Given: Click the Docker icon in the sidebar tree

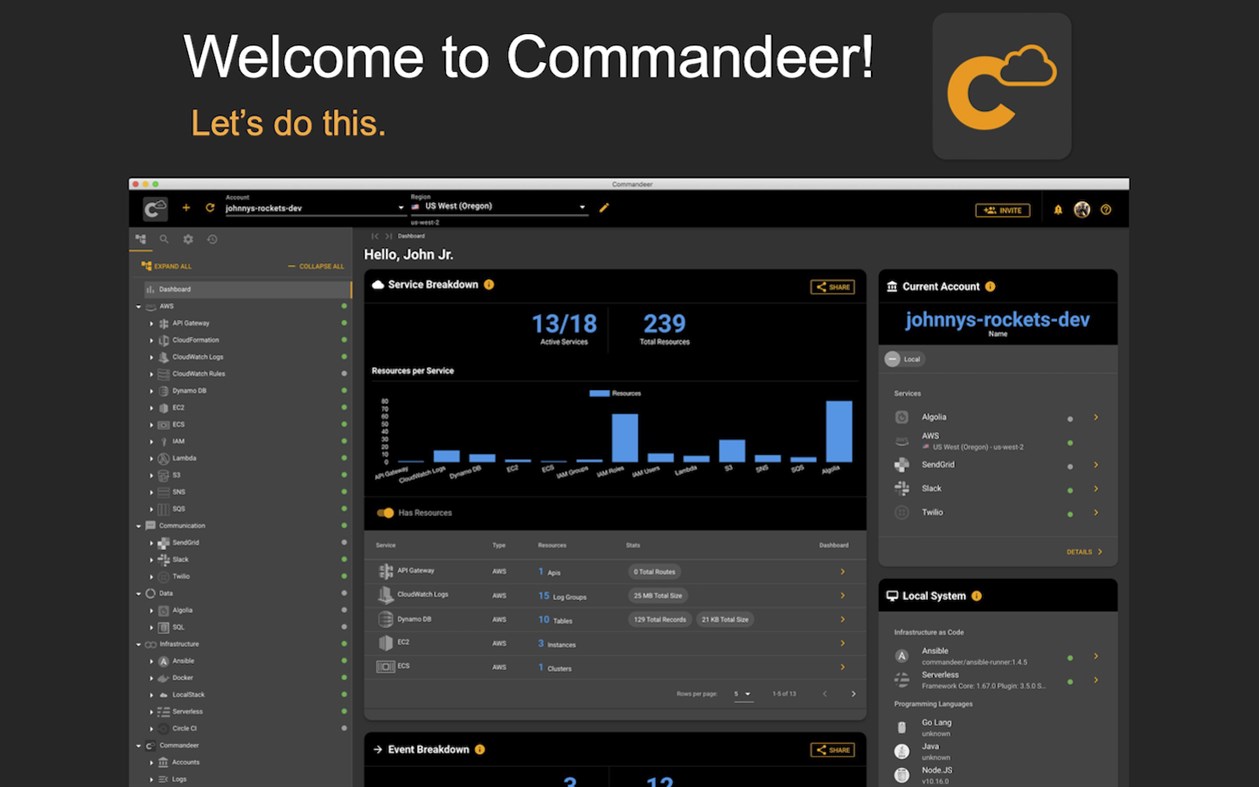Looking at the screenshot, I should (164, 678).
